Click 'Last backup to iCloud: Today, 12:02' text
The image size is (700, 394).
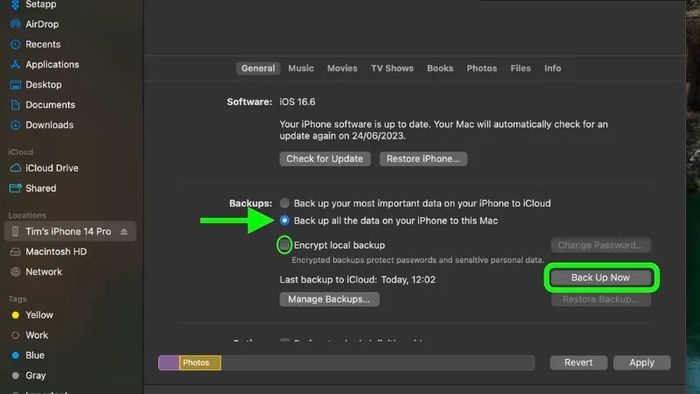pyautogui.click(x=358, y=280)
